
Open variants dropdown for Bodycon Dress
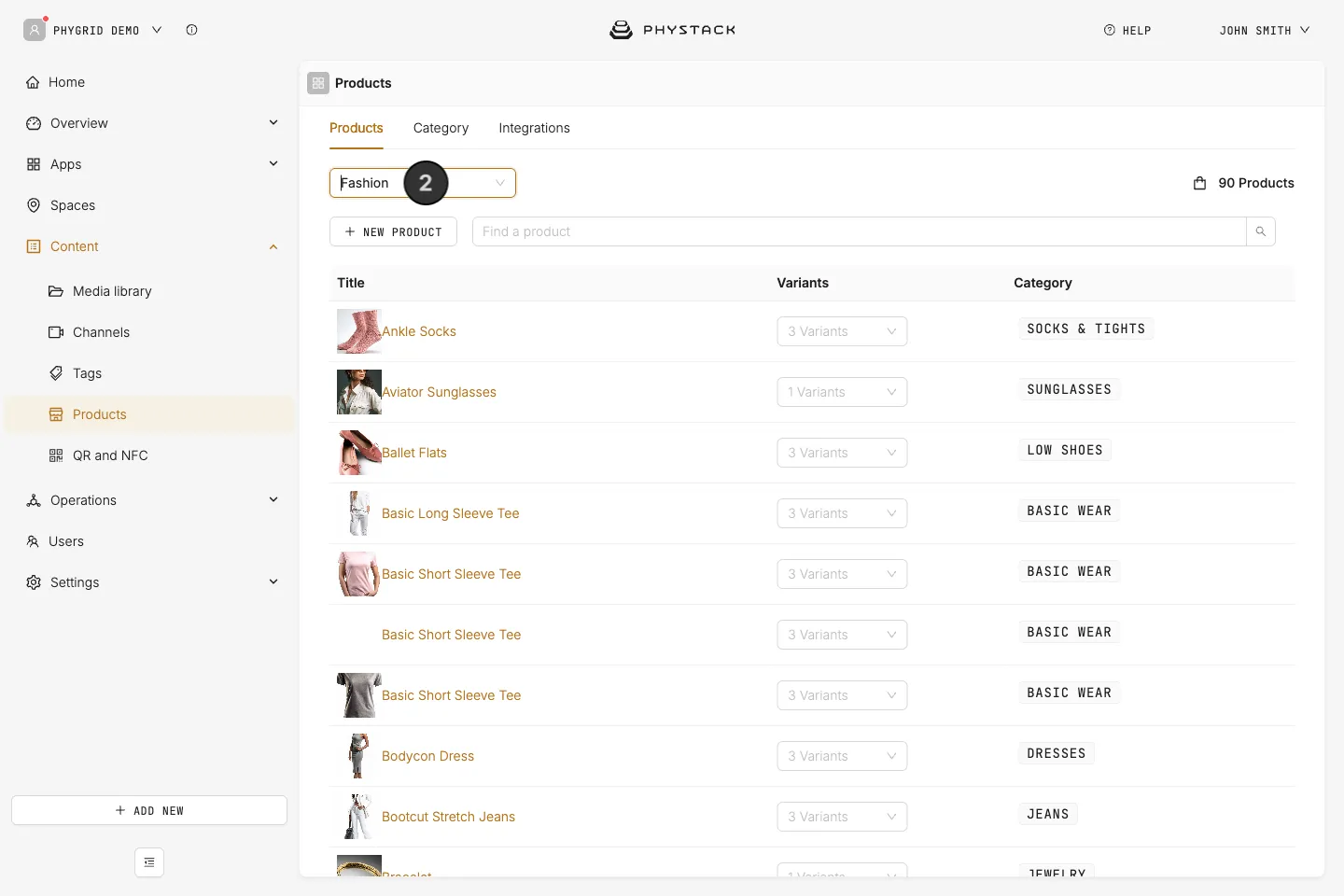(x=842, y=756)
